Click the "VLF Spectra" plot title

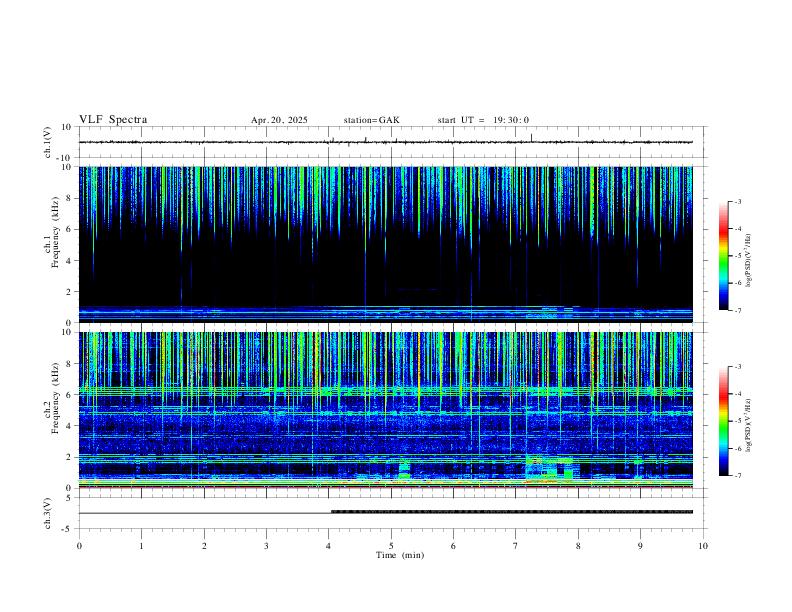tap(113, 120)
